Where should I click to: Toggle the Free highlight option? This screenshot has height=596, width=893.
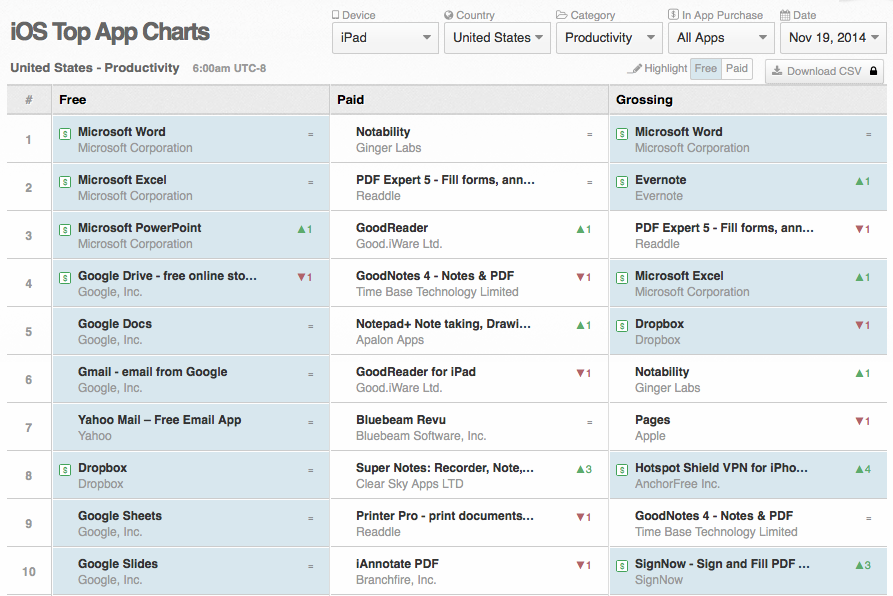706,68
